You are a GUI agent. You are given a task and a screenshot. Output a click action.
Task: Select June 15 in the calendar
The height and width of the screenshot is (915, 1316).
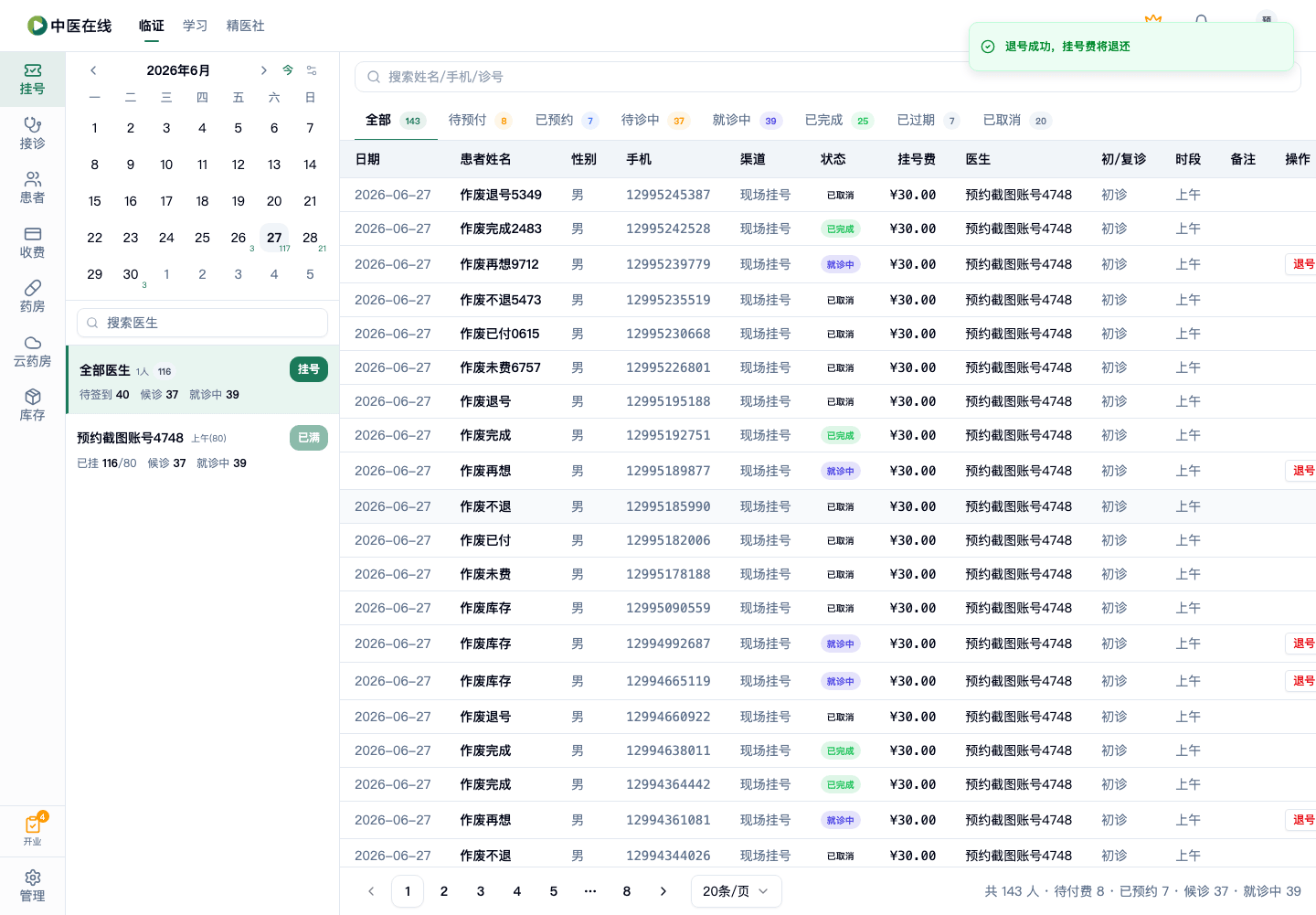tap(95, 201)
